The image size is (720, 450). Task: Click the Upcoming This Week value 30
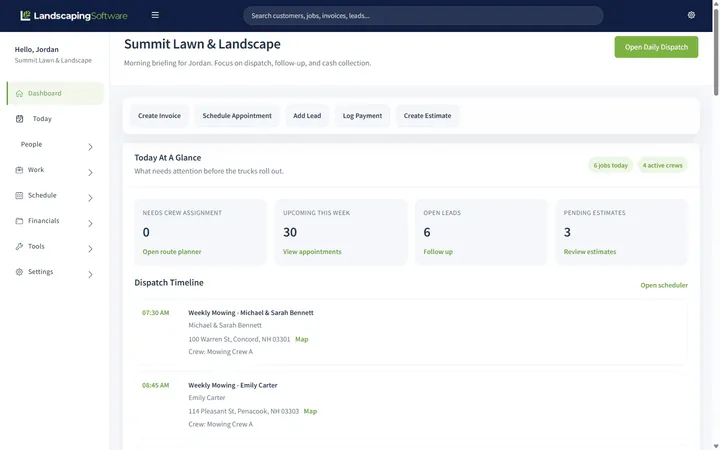pyautogui.click(x=290, y=232)
